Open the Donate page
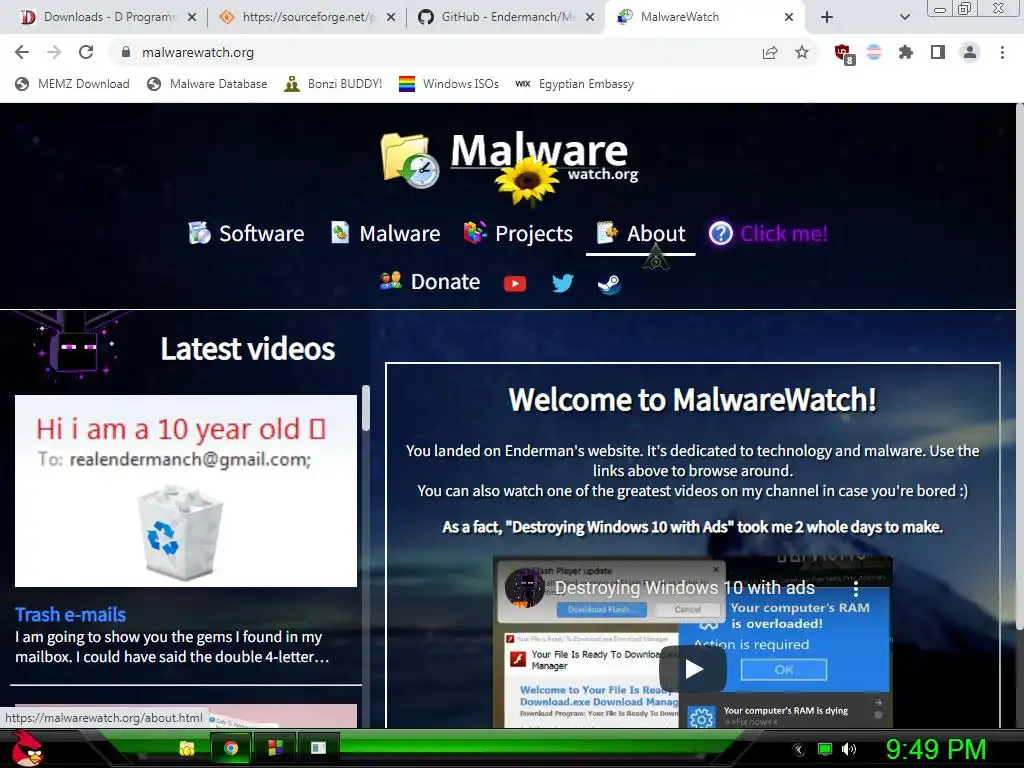Viewport: 1024px width, 768px height. click(x=430, y=281)
